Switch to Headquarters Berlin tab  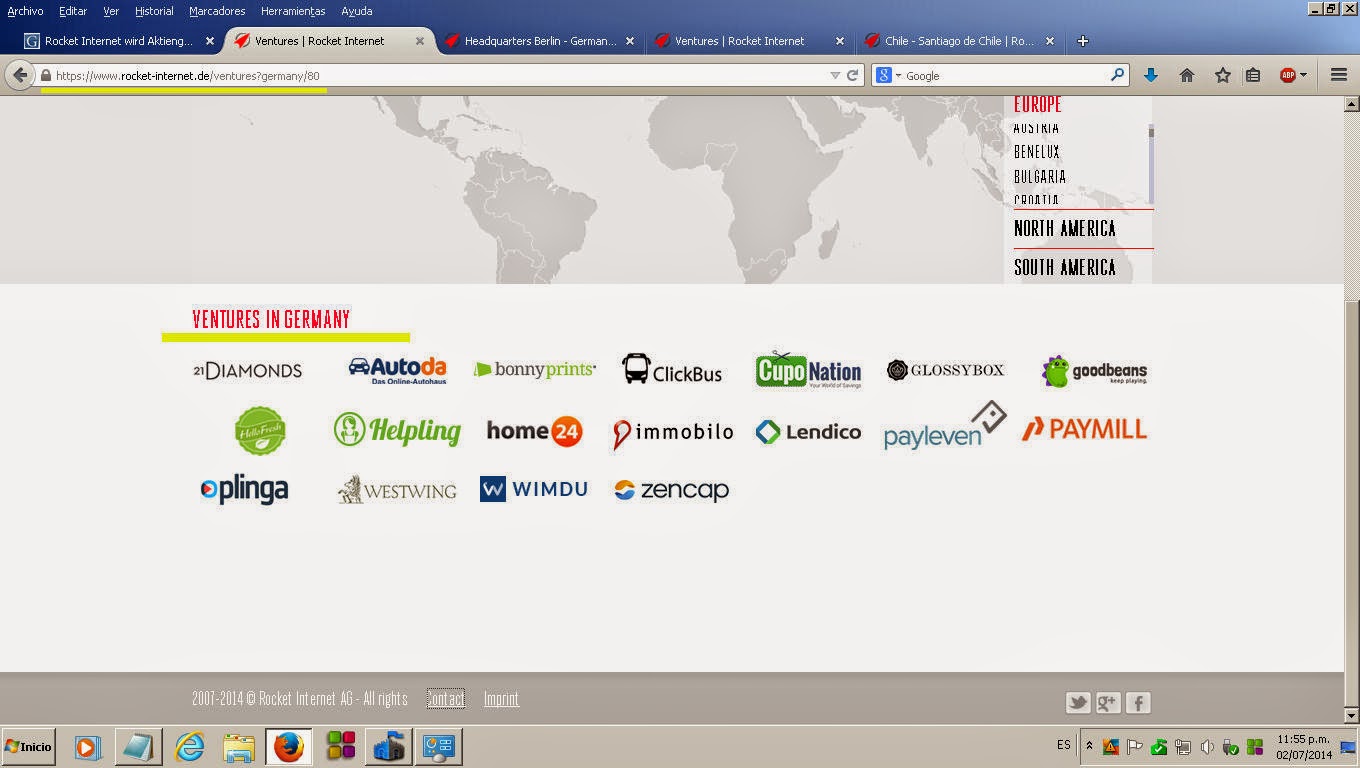click(540, 41)
